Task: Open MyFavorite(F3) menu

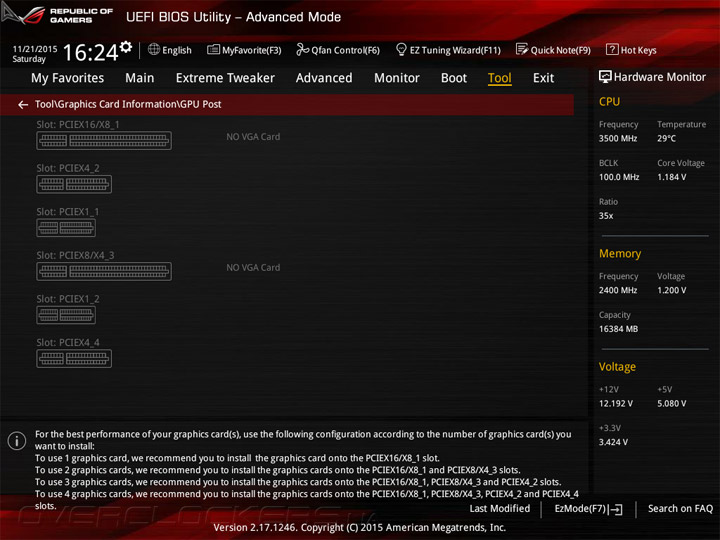Action: click(x=244, y=50)
